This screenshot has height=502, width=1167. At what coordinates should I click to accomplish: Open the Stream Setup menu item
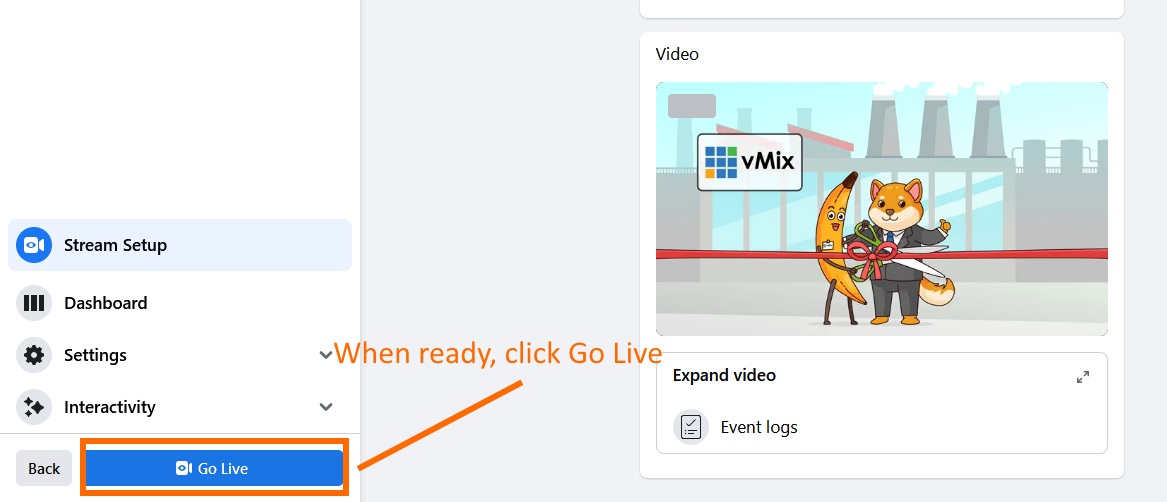point(180,245)
